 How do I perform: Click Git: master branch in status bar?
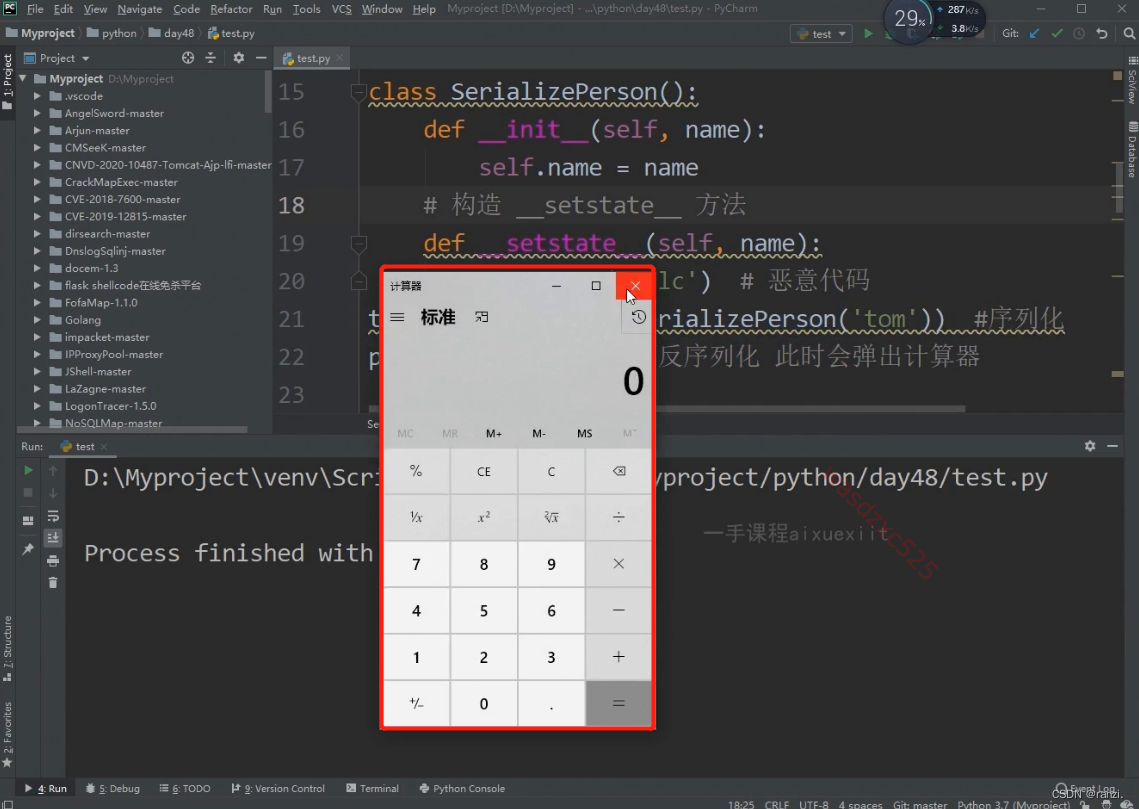pos(920,804)
